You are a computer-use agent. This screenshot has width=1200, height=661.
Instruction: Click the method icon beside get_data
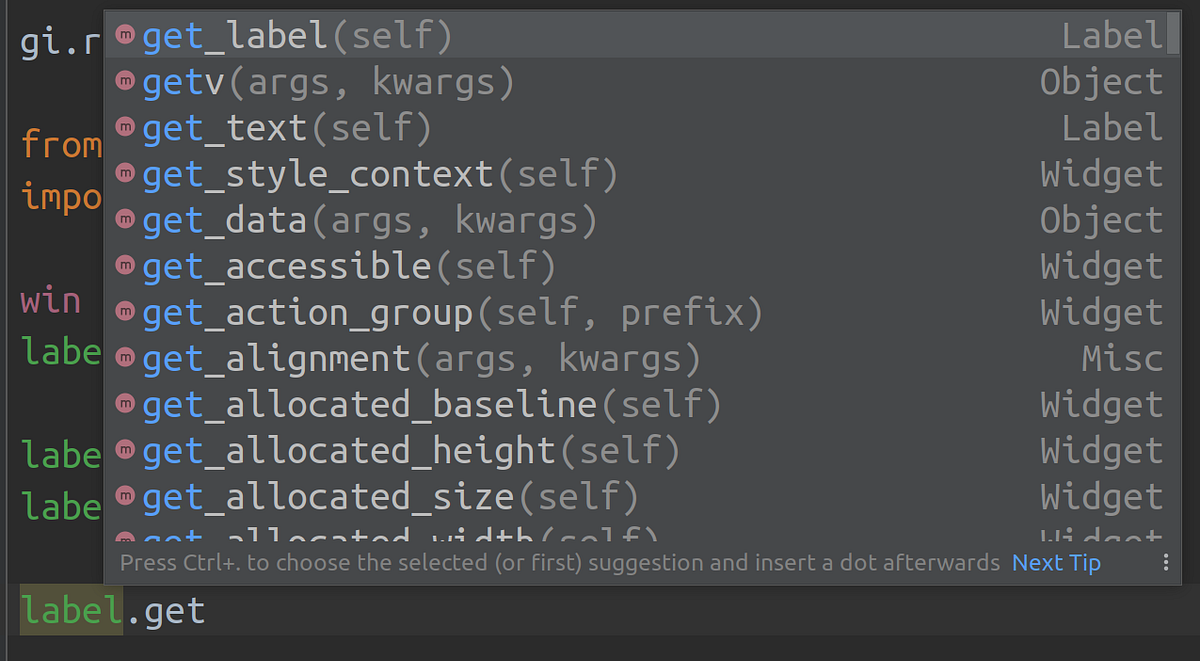(x=125, y=219)
